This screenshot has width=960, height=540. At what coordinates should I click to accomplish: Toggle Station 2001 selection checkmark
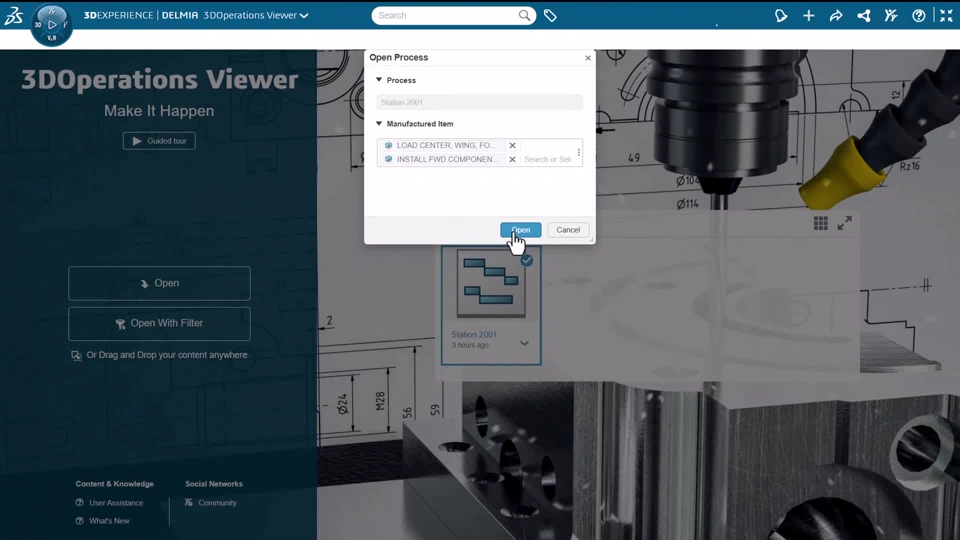(527, 261)
